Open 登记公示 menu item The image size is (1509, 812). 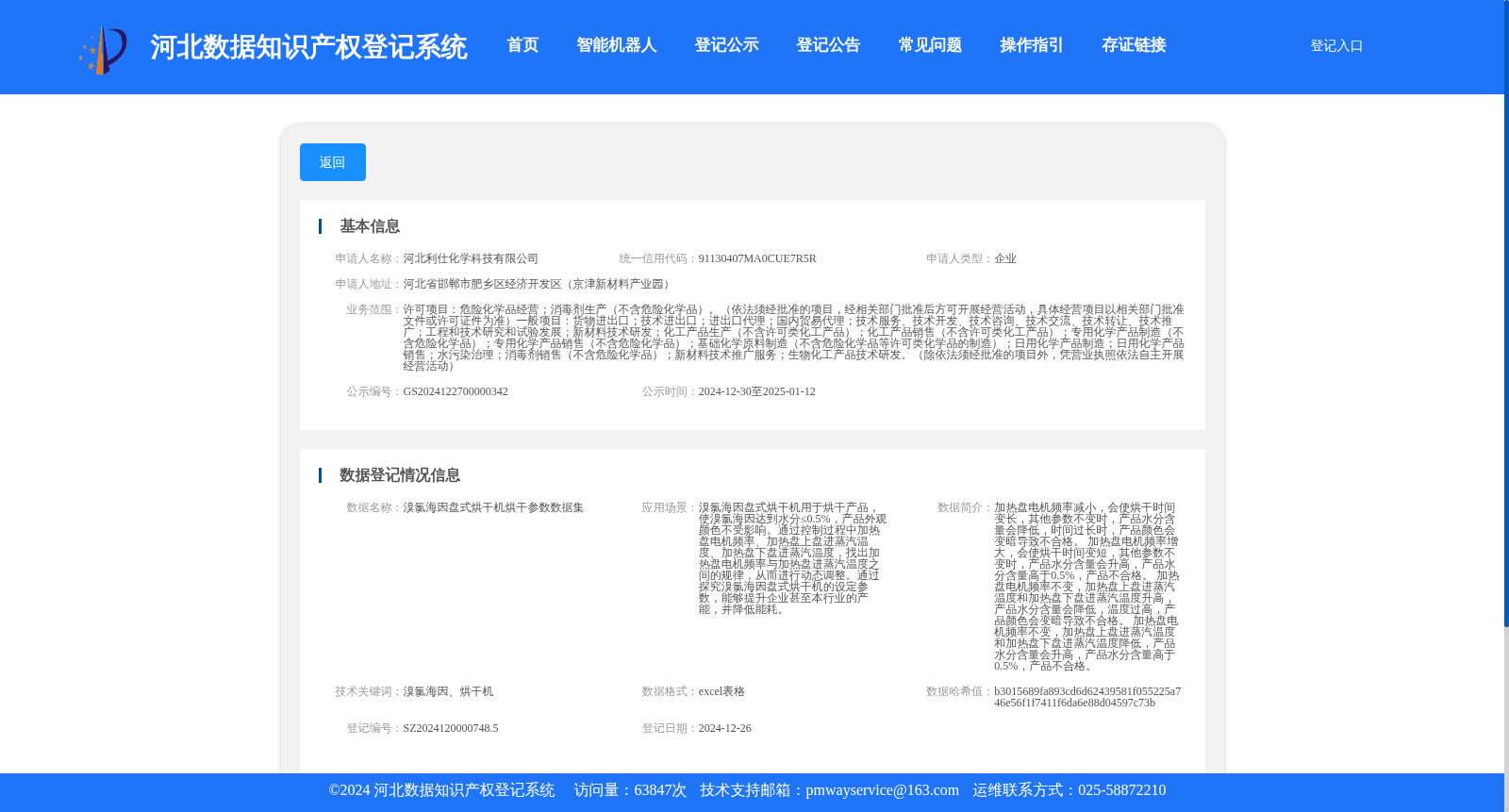(x=726, y=45)
